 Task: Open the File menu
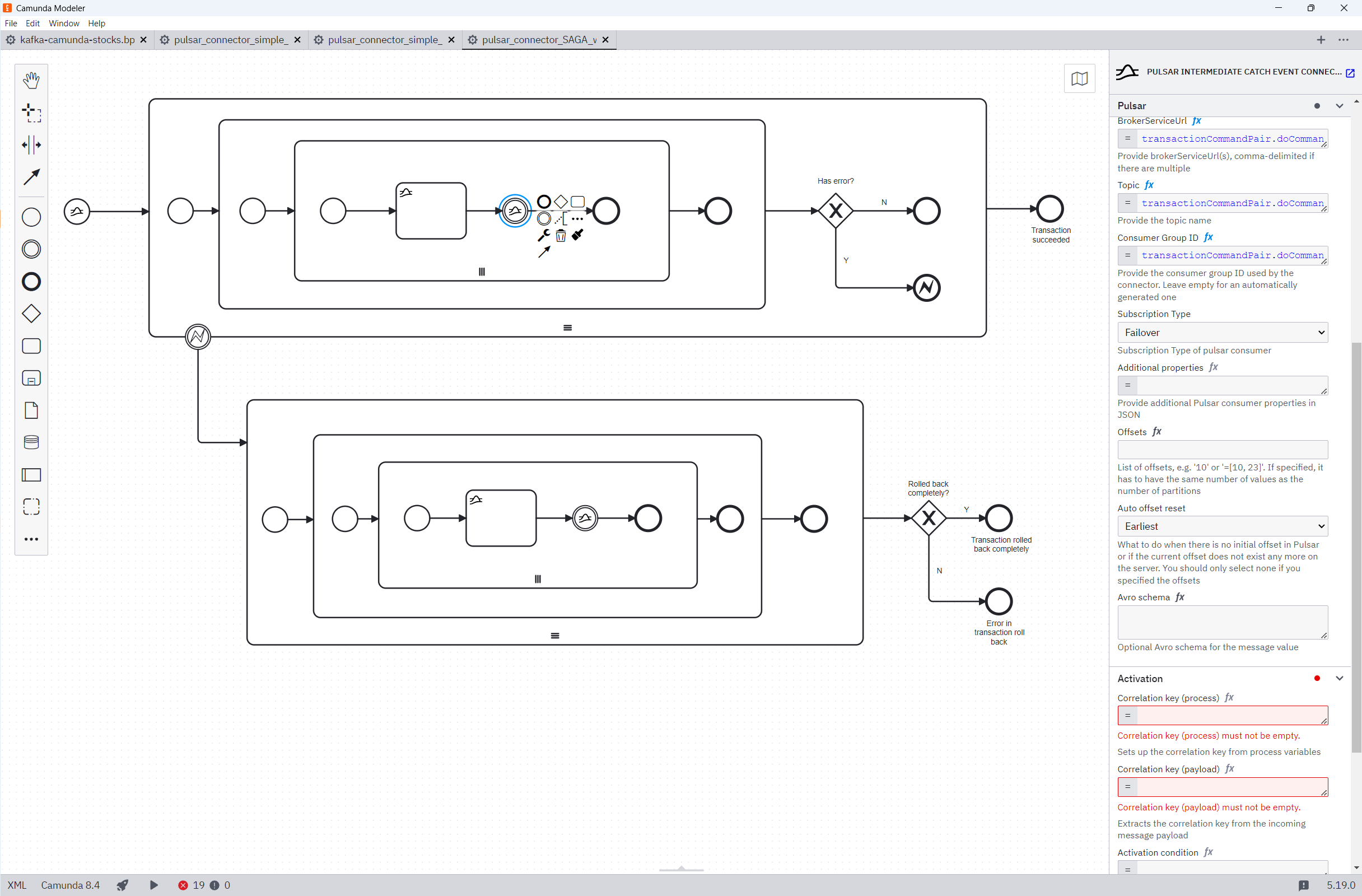tap(11, 24)
